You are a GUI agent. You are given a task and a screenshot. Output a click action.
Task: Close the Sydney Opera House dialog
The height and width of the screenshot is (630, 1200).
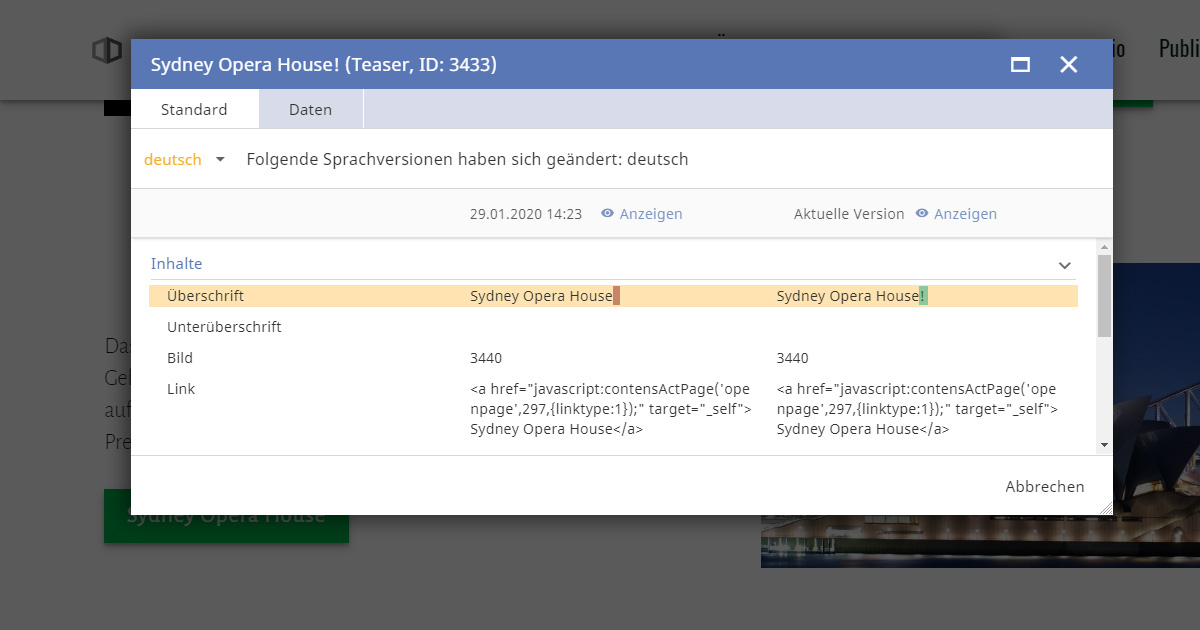1069,65
